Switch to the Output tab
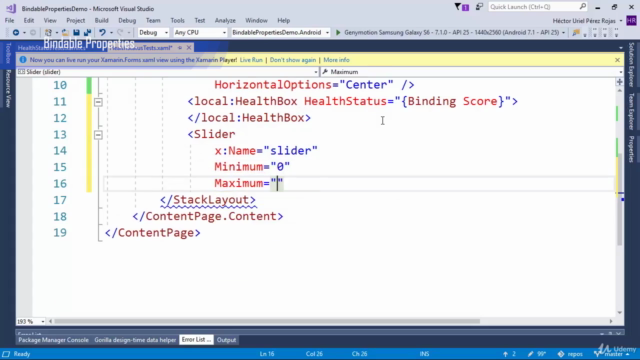 [227, 340]
